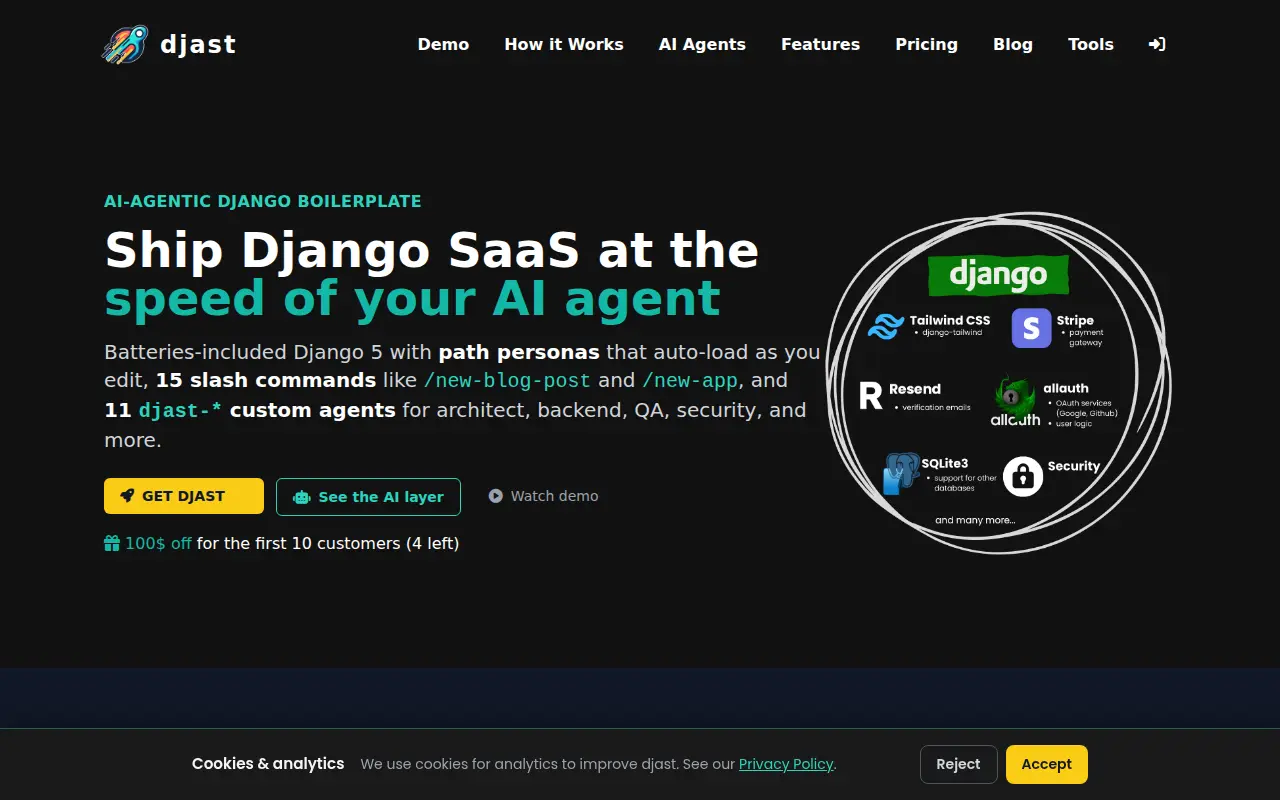Click the Tailwind CSS wave icon
This screenshot has height=800, width=1280.
click(886, 326)
